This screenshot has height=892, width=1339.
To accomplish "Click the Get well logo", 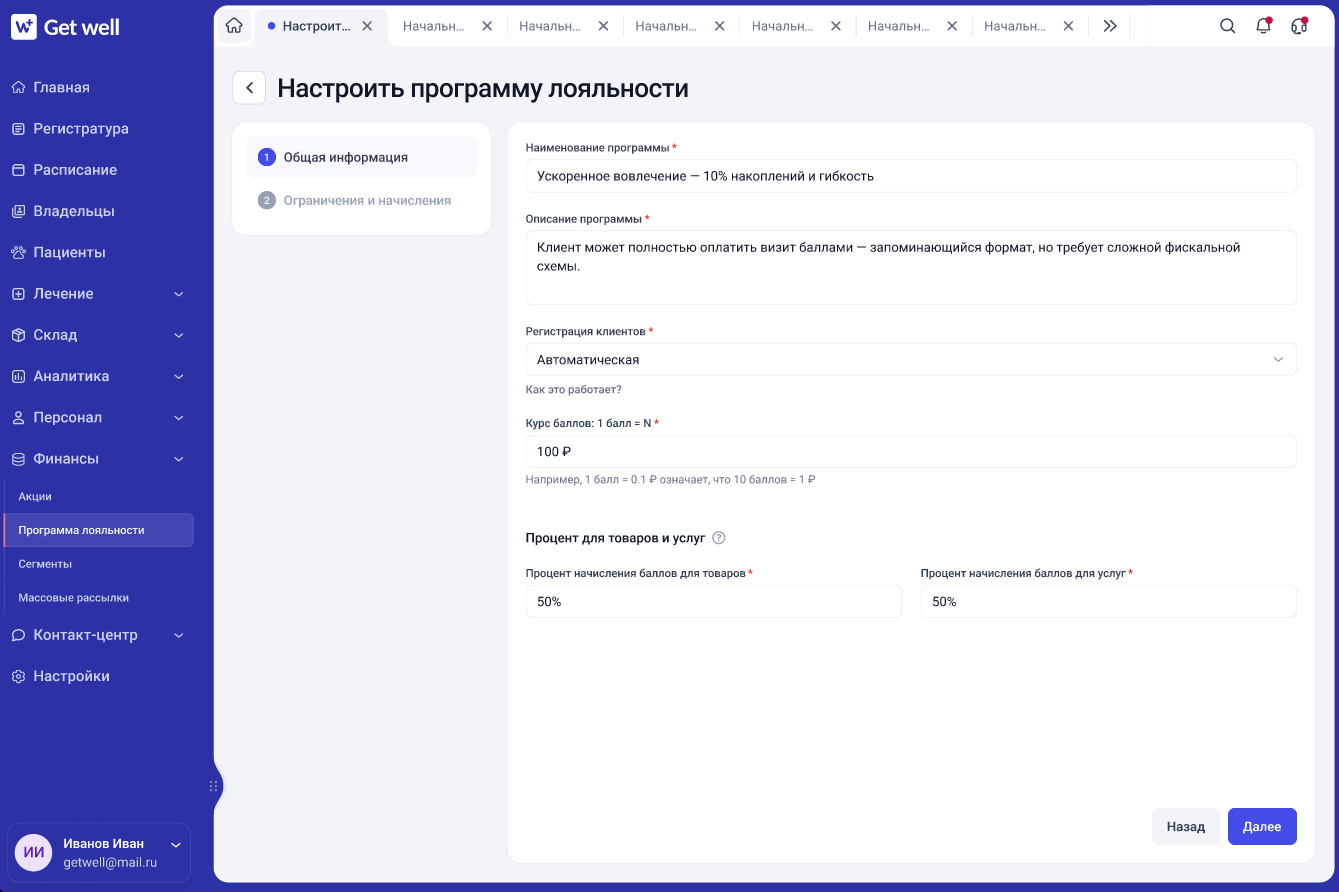I will tap(66, 27).
